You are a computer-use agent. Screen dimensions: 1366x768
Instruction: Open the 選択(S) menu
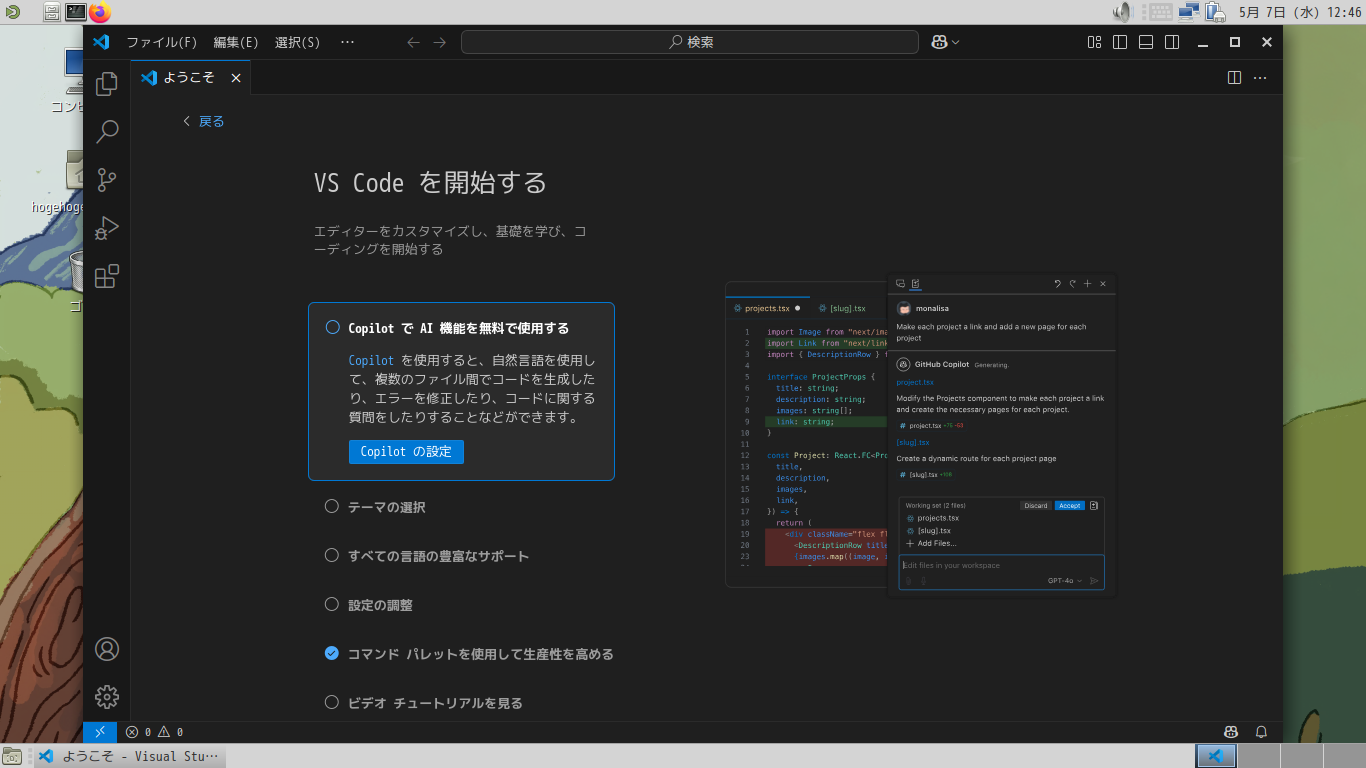click(x=297, y=42)
